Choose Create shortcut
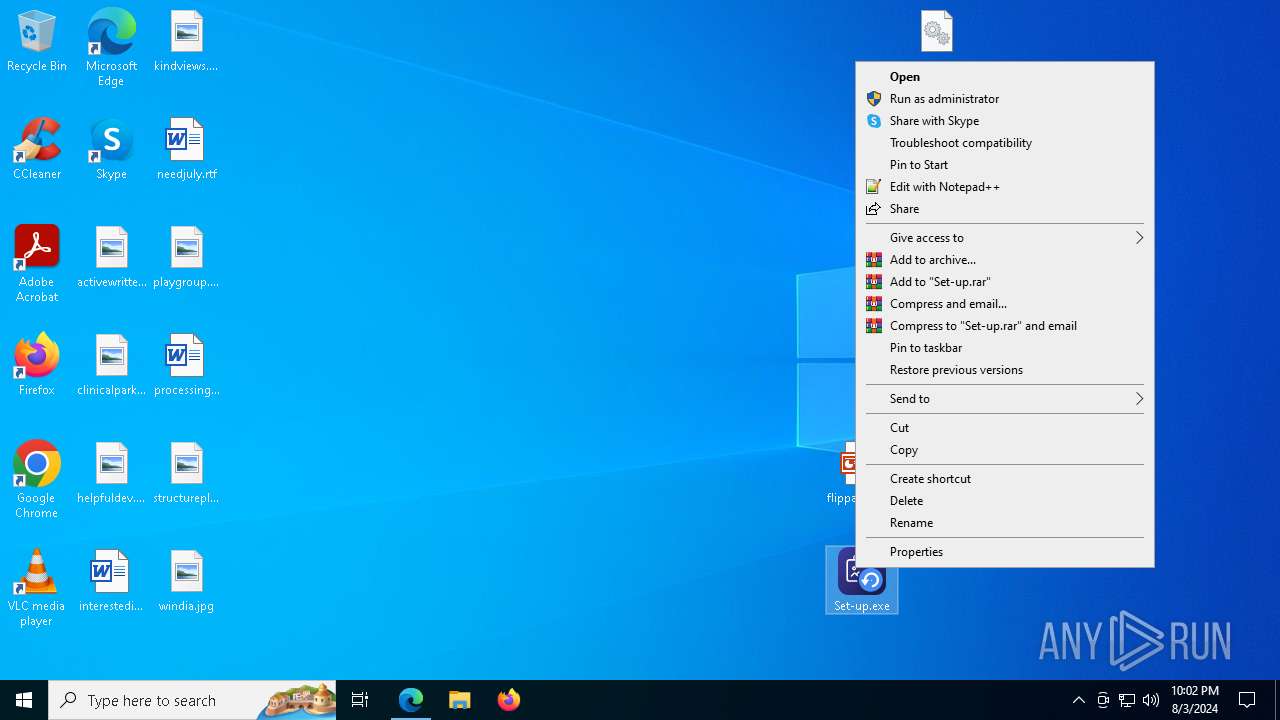The width and height of the screenshot is (1280, 720). click(1005, 479)
